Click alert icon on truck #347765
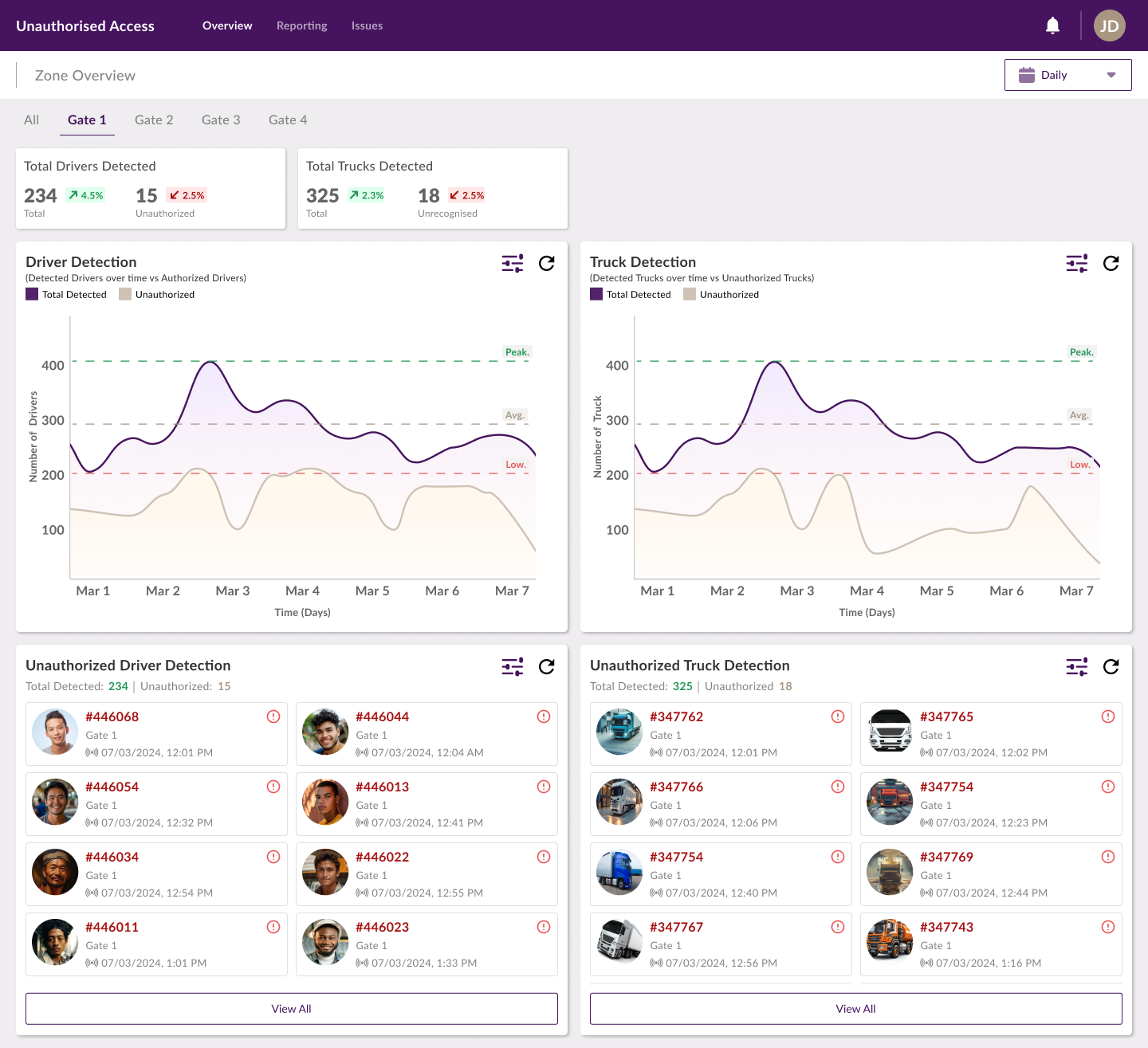 click(1107, 716)
